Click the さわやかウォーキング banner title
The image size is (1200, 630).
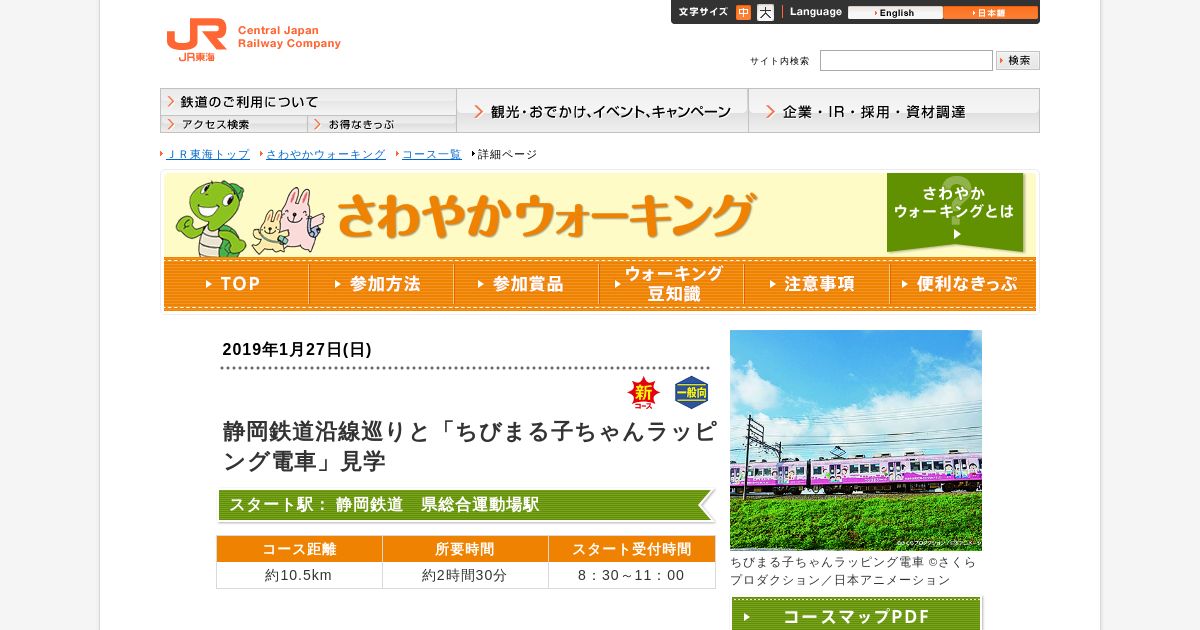coord(546,215)
